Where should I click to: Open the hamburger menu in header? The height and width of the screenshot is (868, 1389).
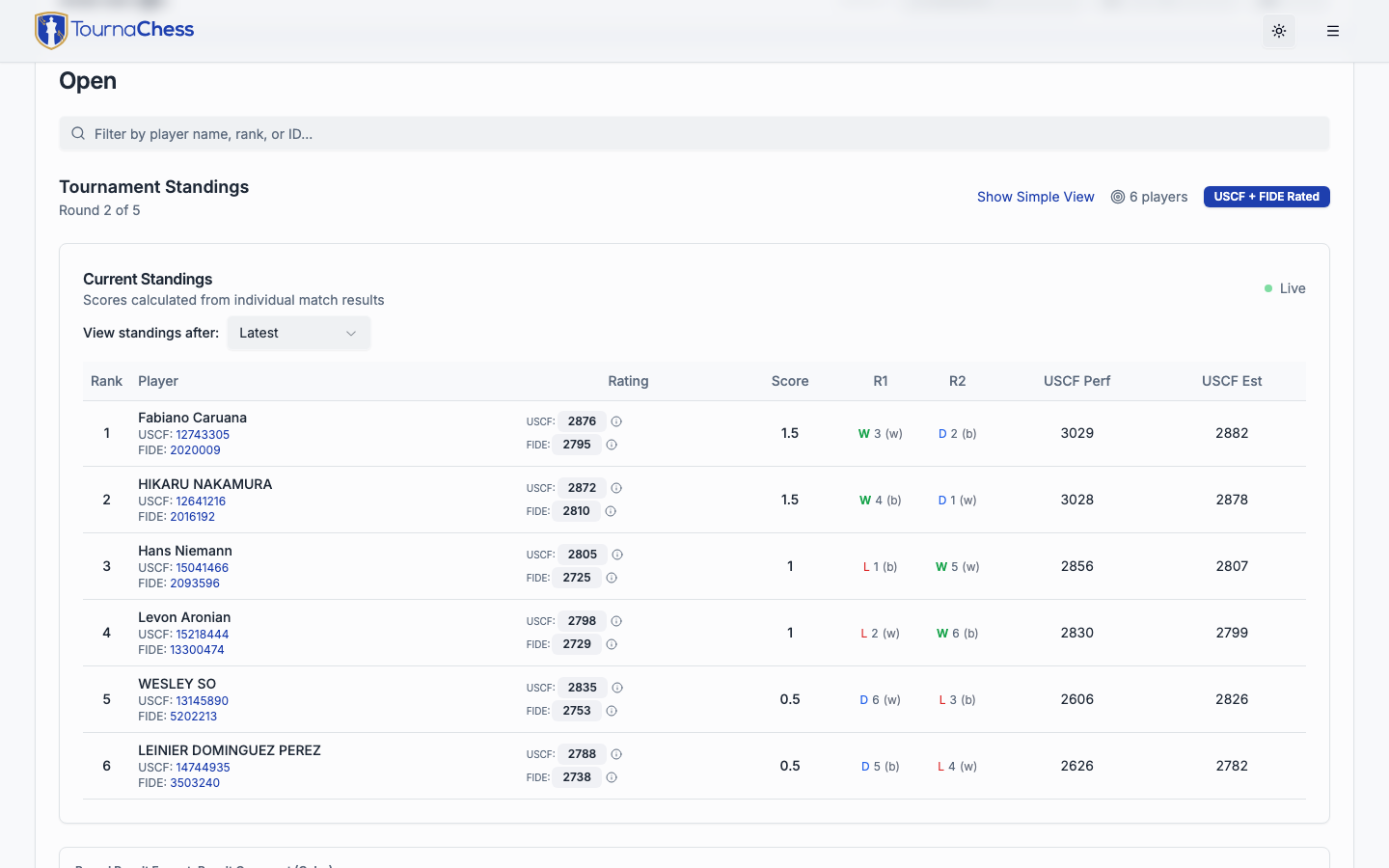(1333, 31)
